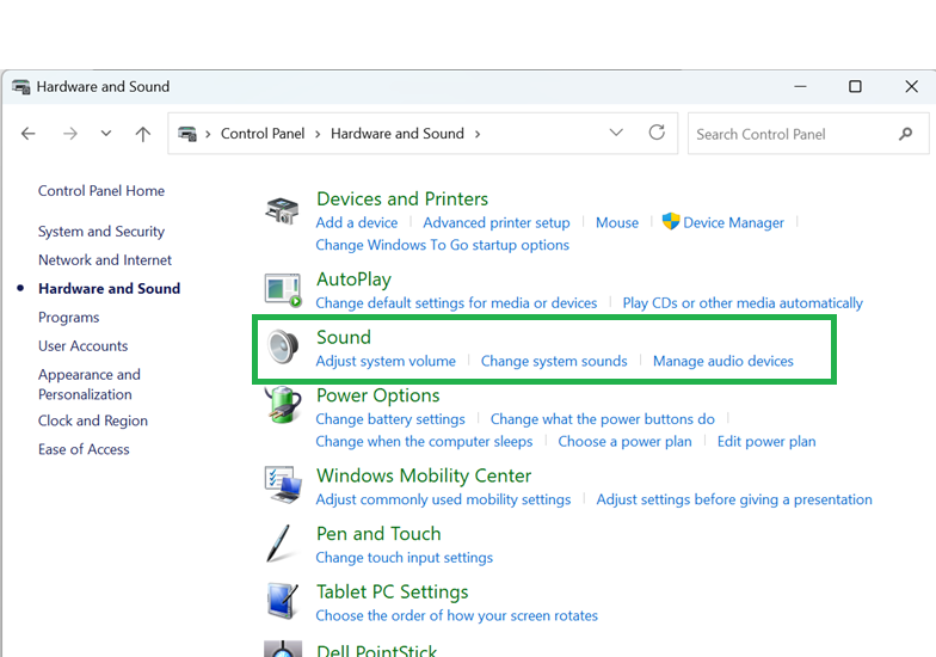Open the recent locations dropdown arrow
Viewport: 936px width, 657px height.
click(x=106, y=133)
